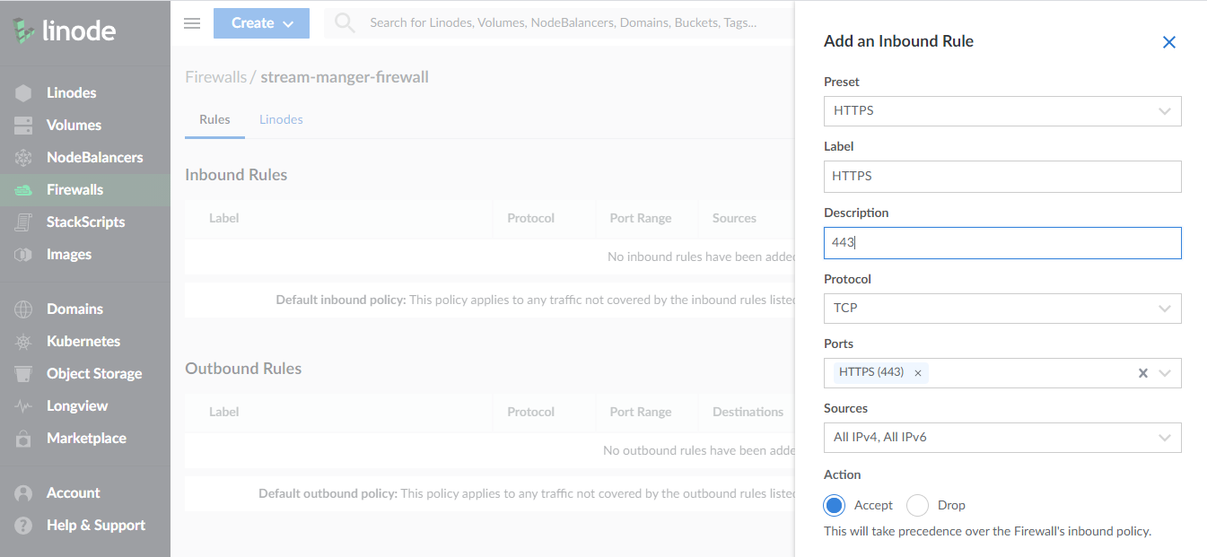The height and width of the screenshot is (557, 1207).
Task: Open StackScripts in the sidebar
Action: (85, 222)
